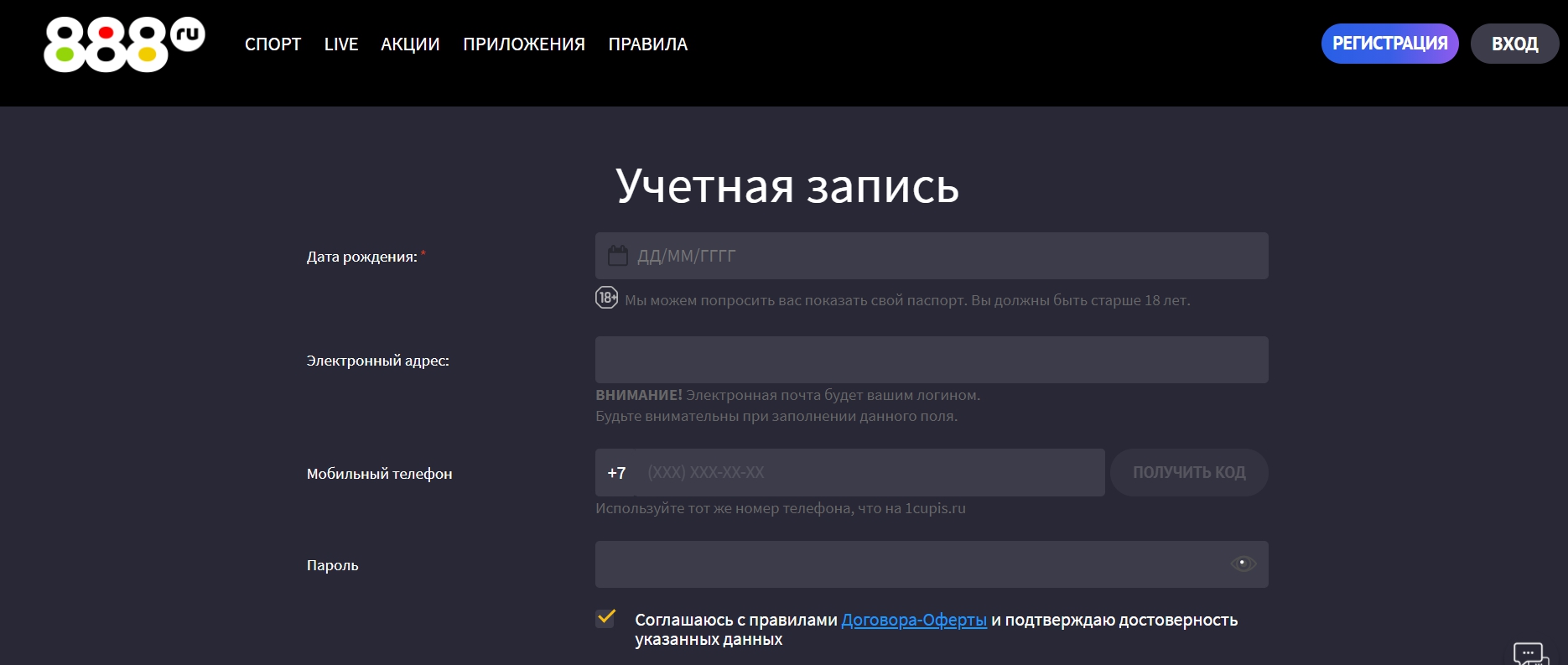
Task: Click the ВНИМАНИЕ! email warning text
Action: tap(788, 405)
